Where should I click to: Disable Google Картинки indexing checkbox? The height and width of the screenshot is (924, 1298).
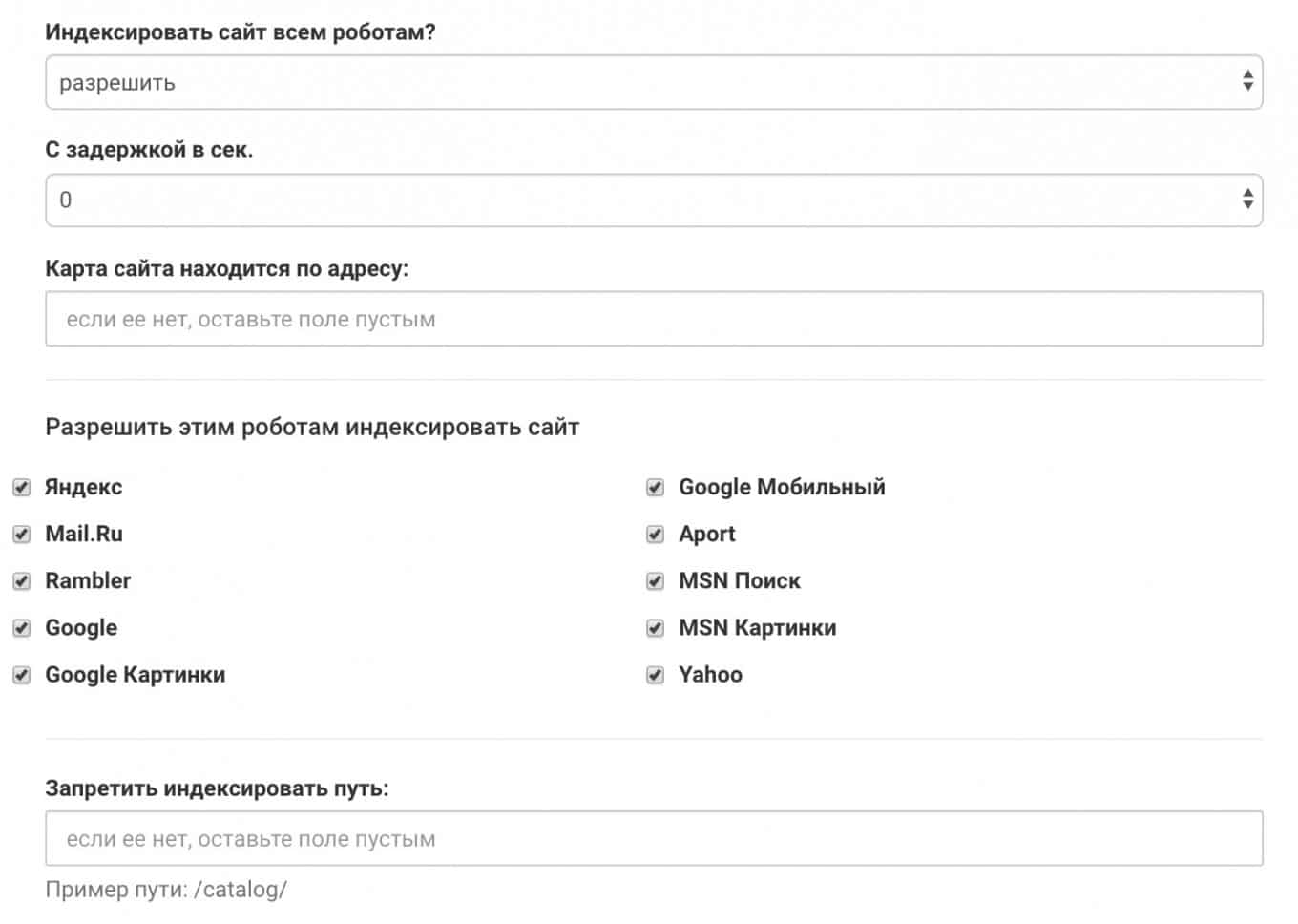[21, 675]
